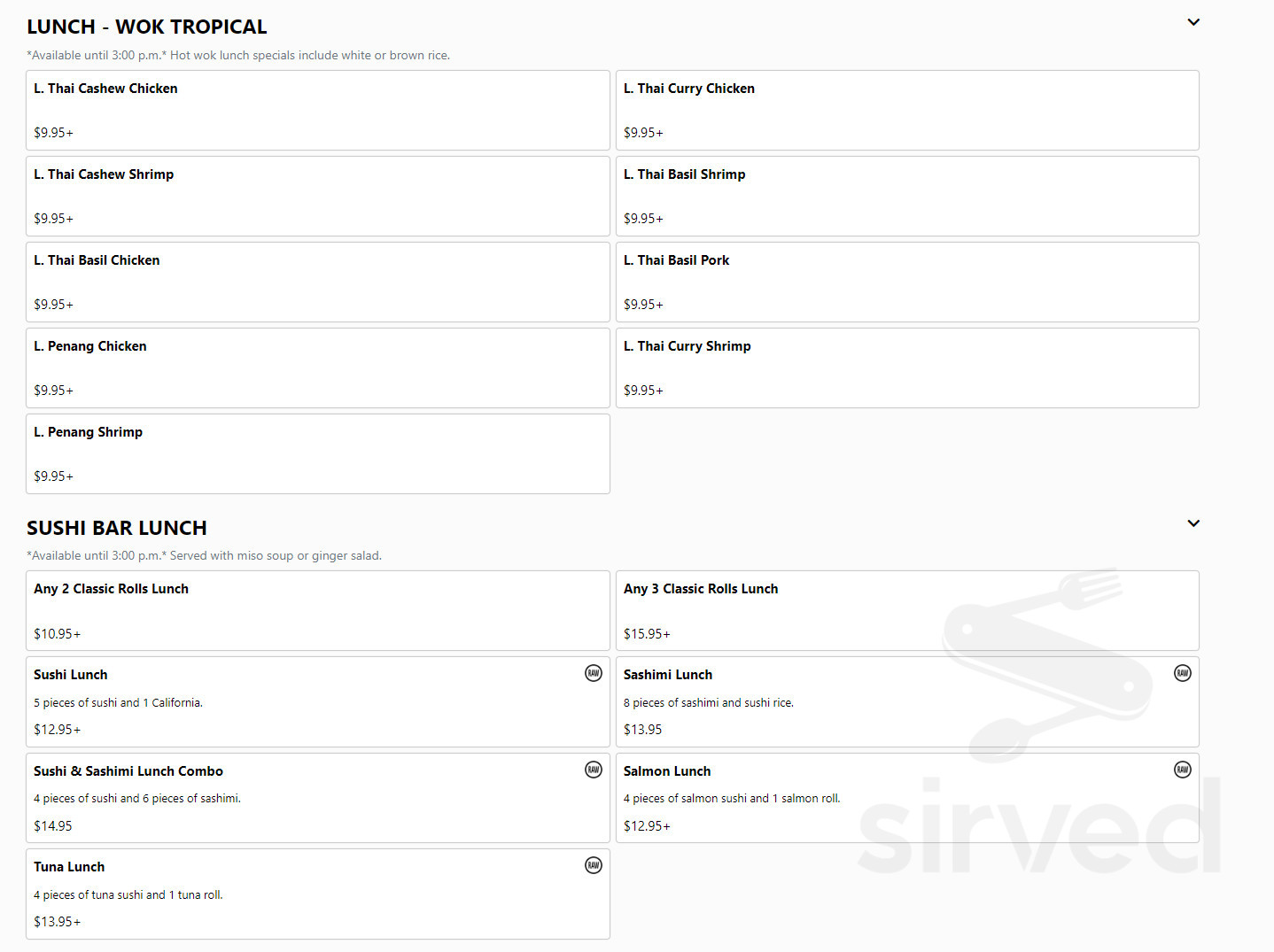Click the L. Thai Basil Pork item
Screen dimensions: 1274x952
[x=906, y=283]
